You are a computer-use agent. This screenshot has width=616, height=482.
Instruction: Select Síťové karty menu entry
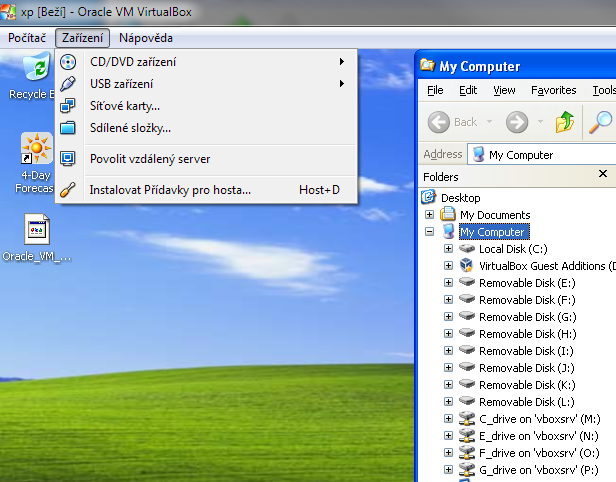[x=206, y=106]
